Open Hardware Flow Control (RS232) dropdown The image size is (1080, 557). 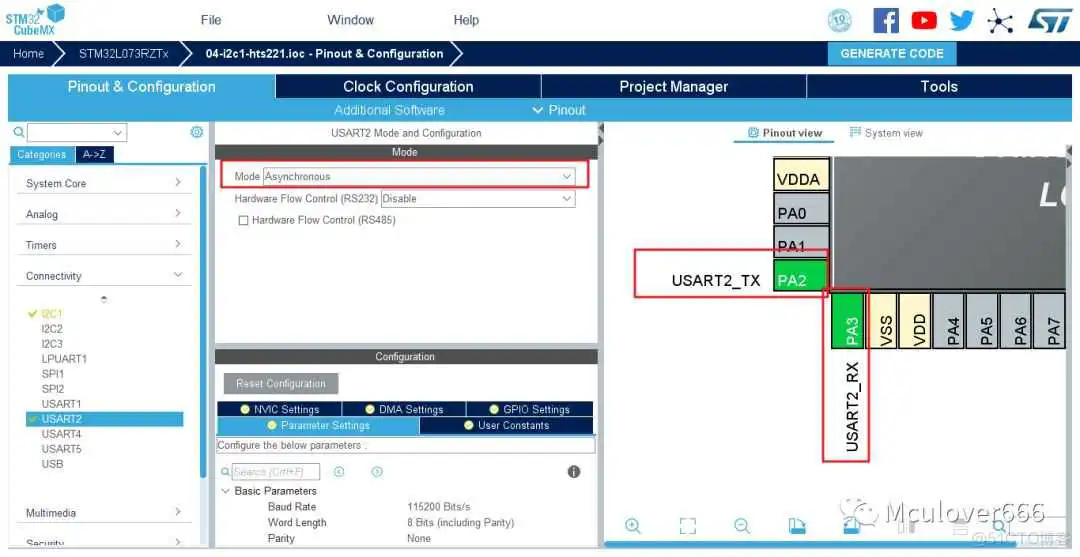pos(478,199)
